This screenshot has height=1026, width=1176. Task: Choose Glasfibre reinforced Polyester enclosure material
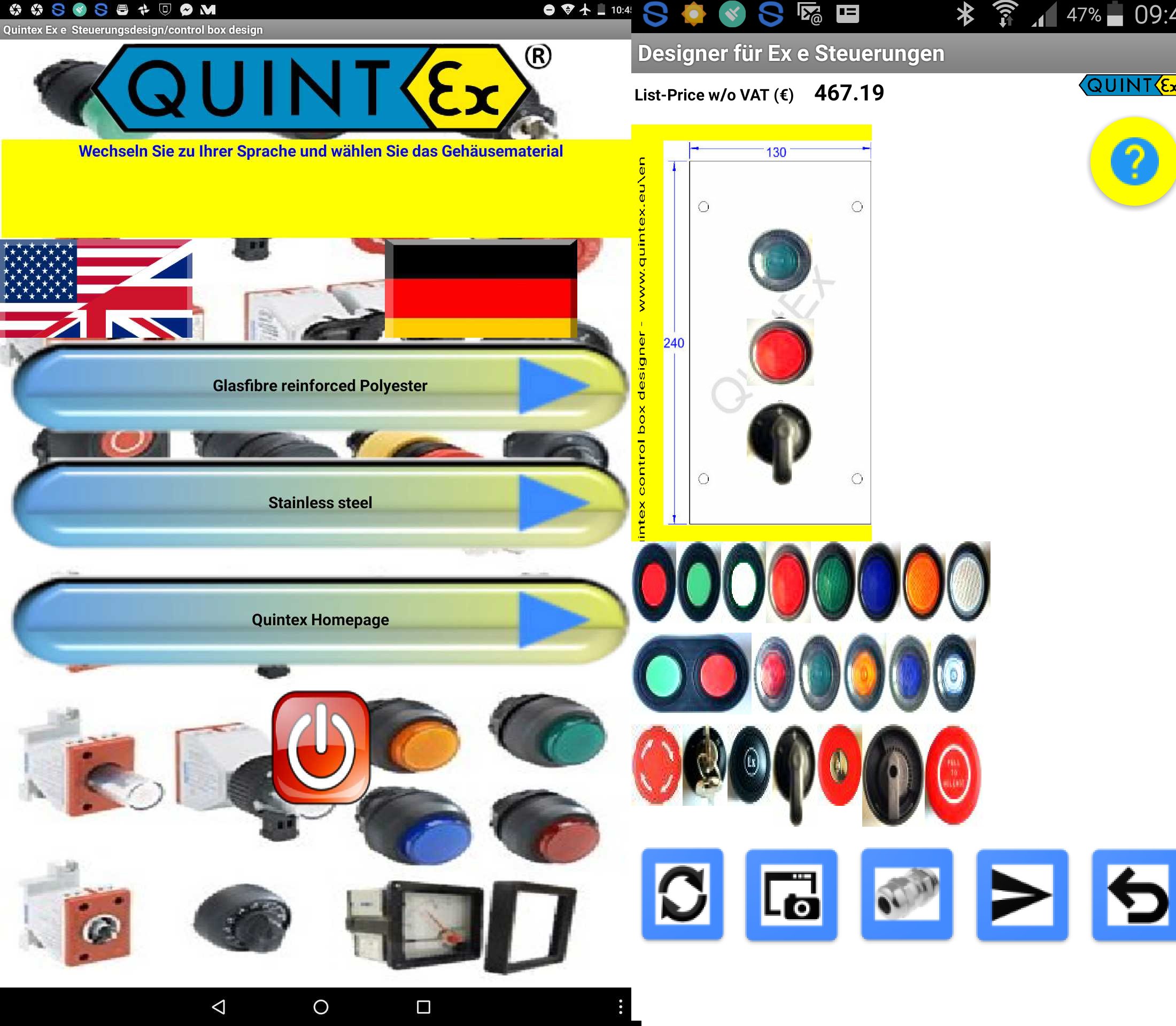pos(320,386)
